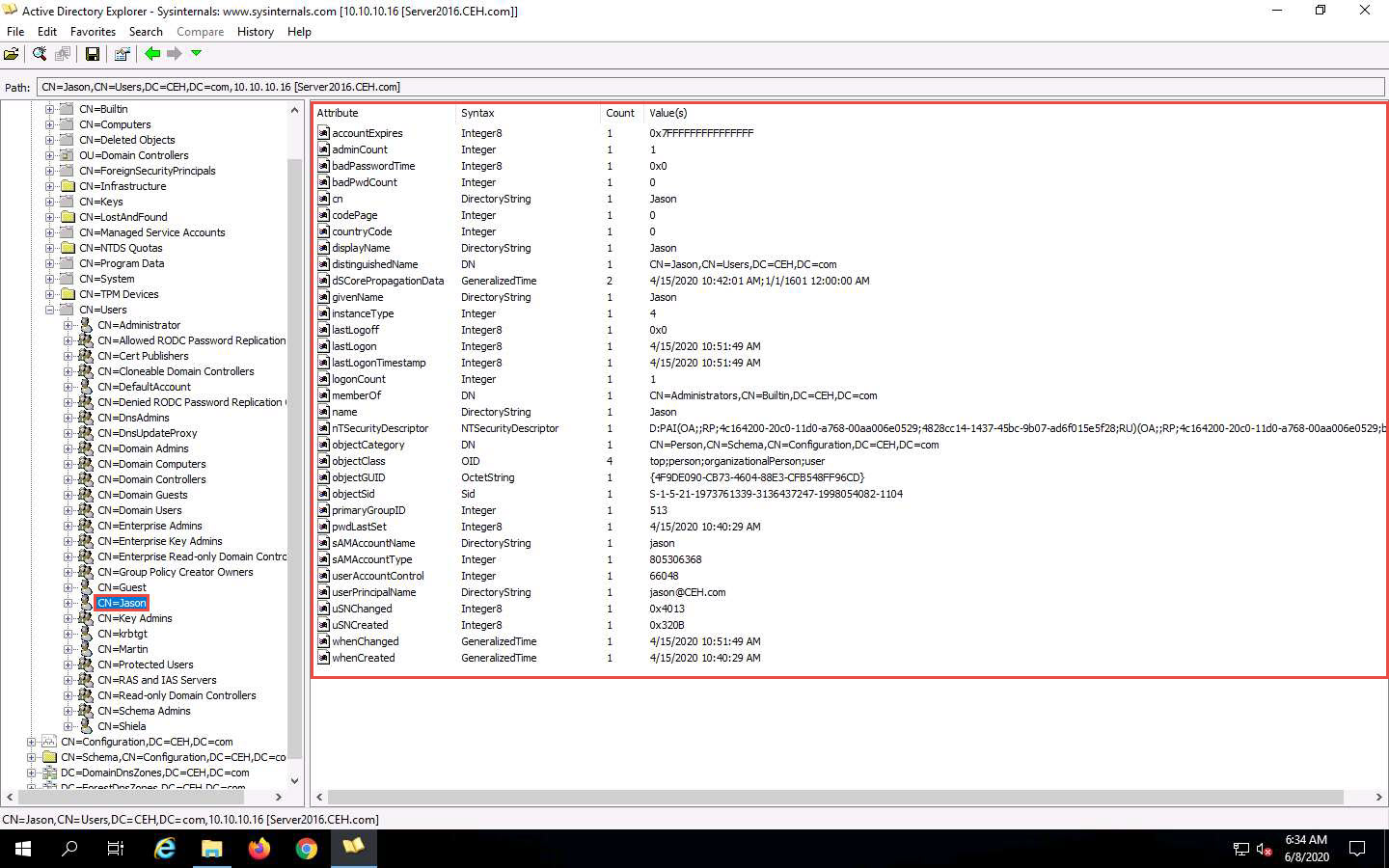Expand the CN=System container

(49, 279)
